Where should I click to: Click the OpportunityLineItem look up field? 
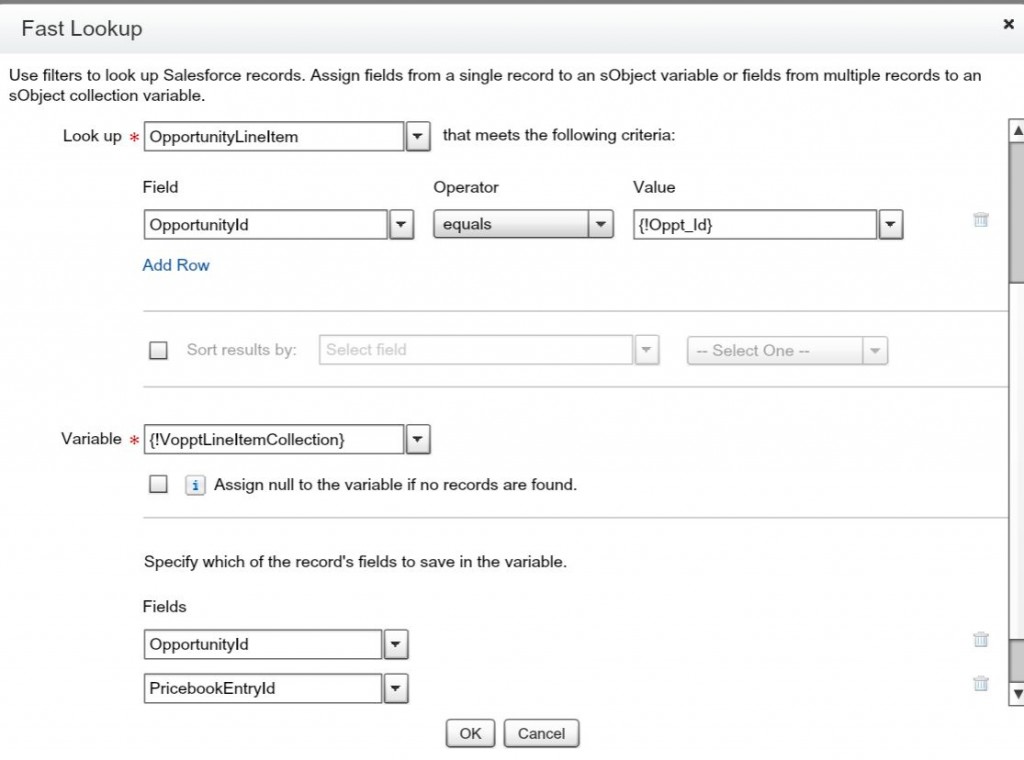273,137
